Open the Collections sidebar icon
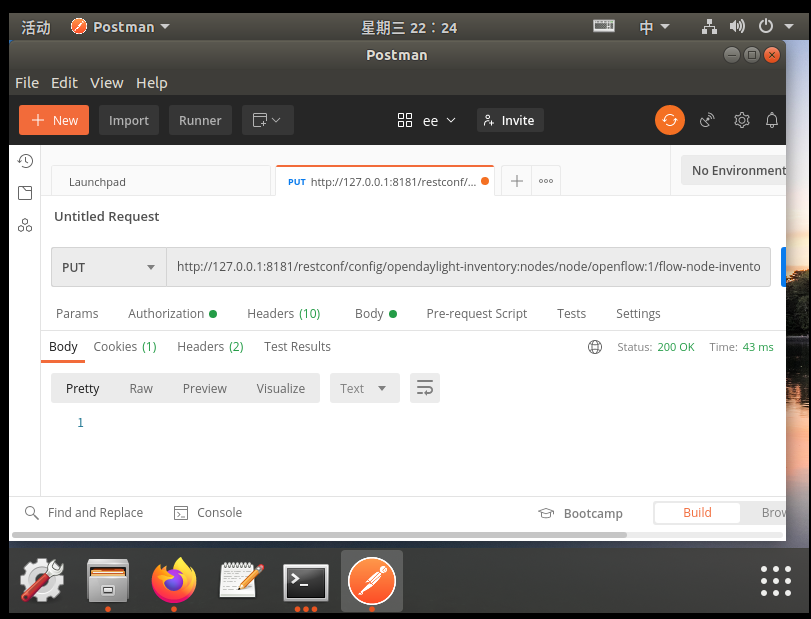This screenshot has height=619, width=811. click(25, 193)
